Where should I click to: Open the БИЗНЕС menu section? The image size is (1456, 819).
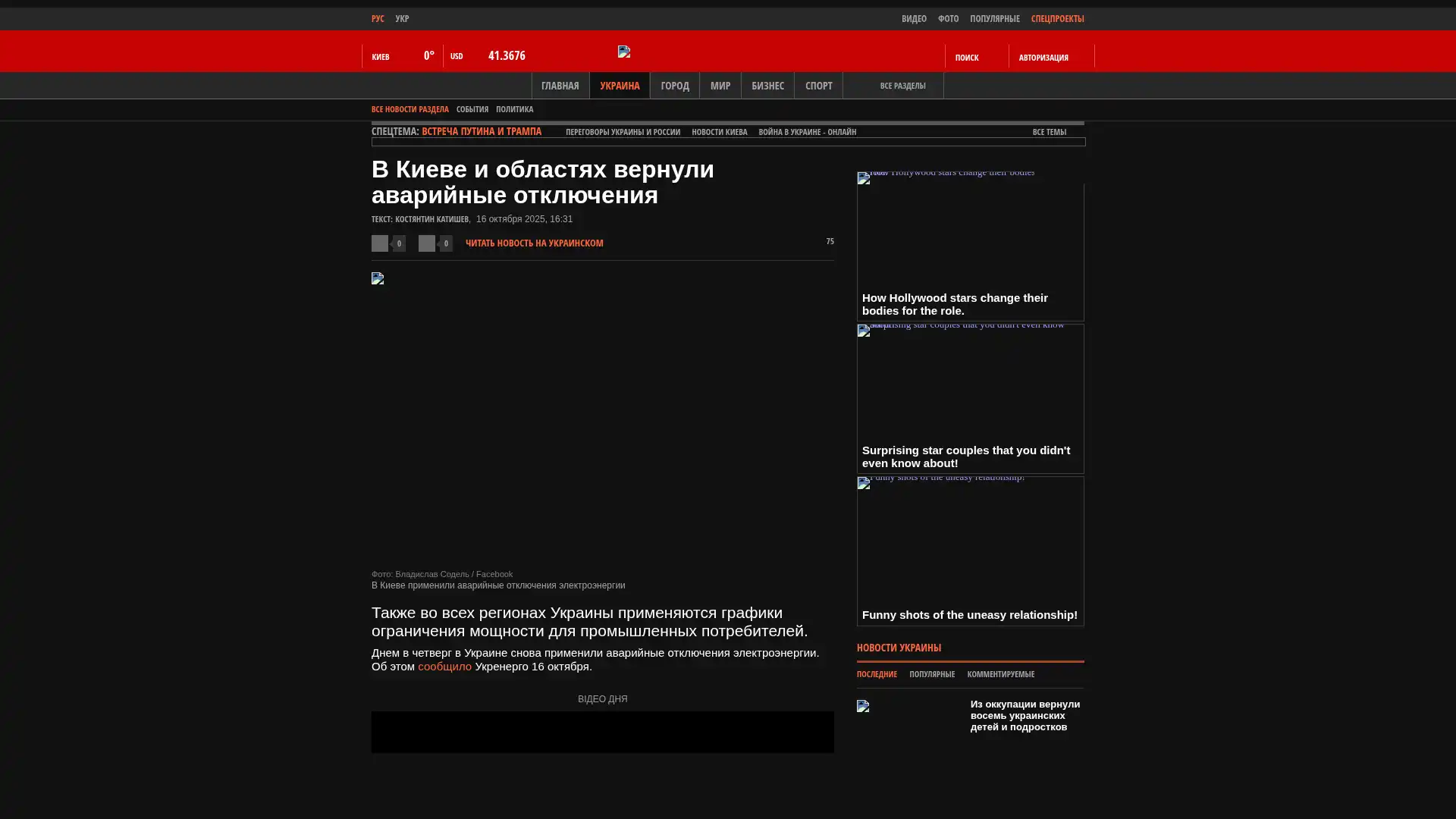767,86
